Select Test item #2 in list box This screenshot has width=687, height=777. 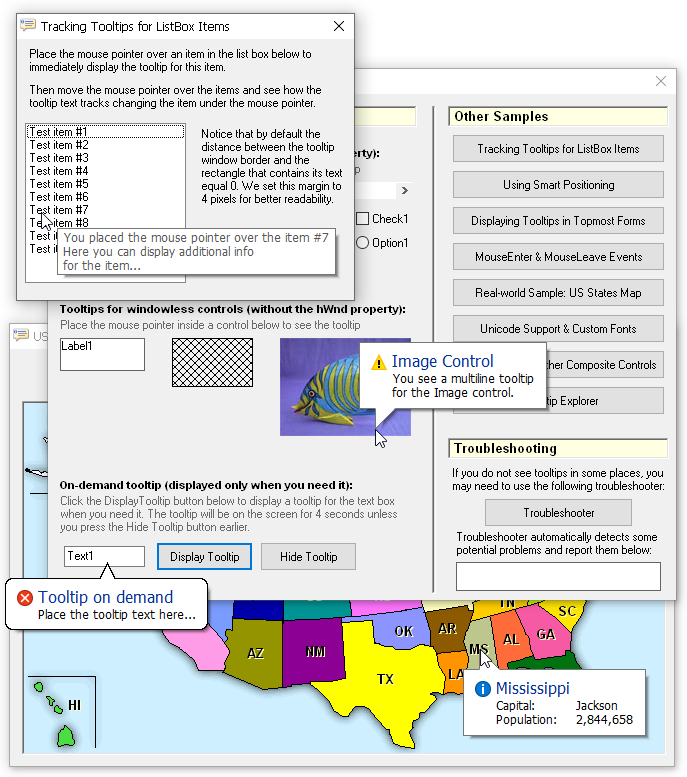[105, 145]
